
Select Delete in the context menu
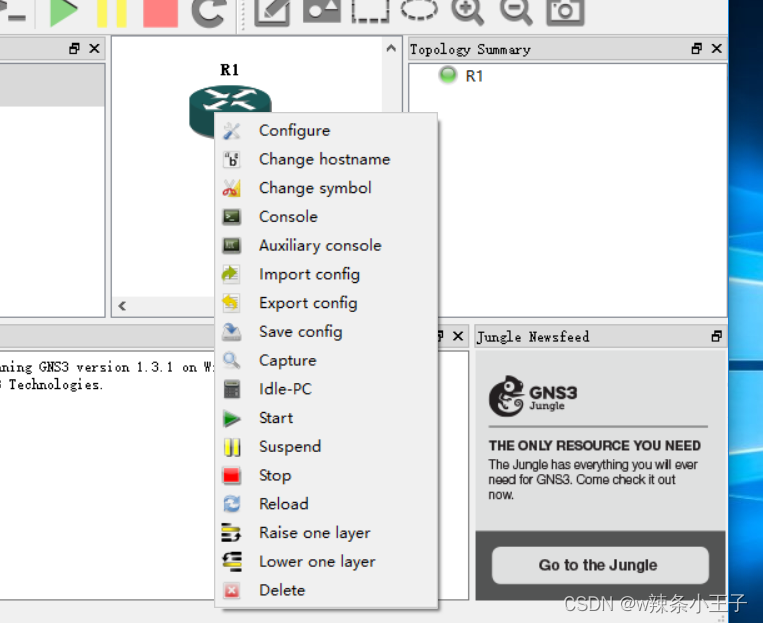pyautogui.click(x=326, y=590)
